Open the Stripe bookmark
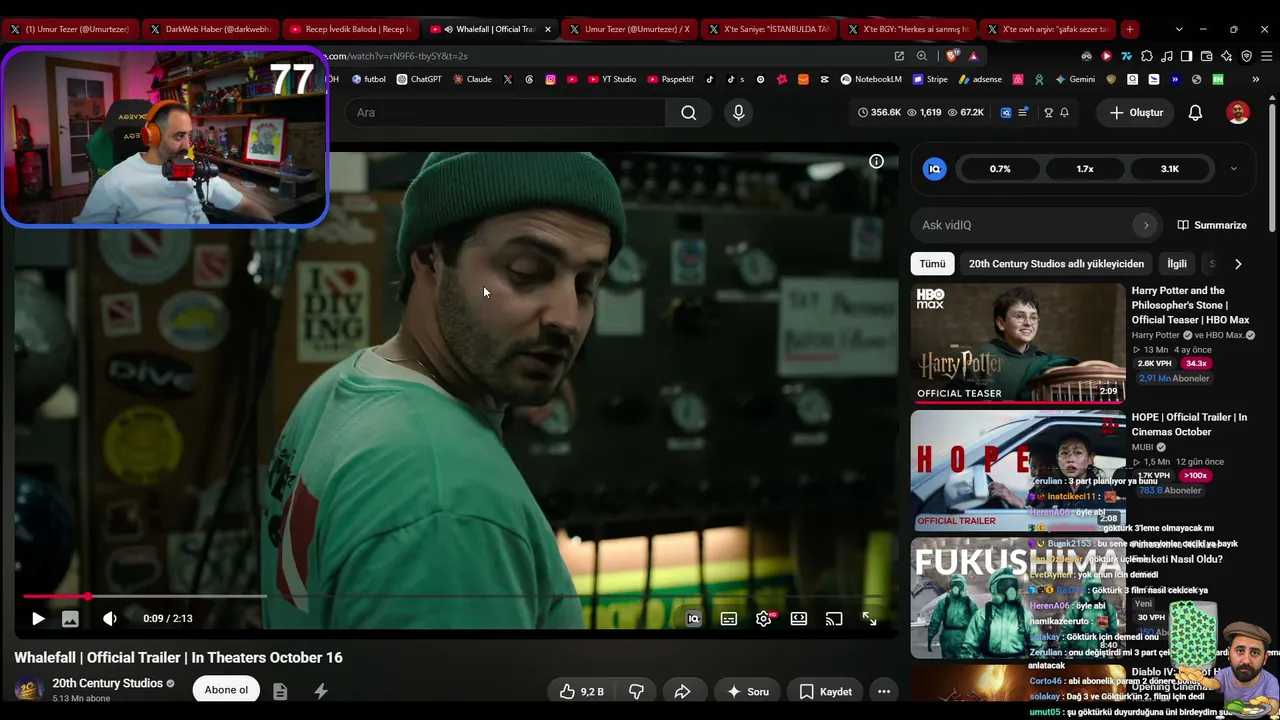The width and height of the screenshot is (1280, 720). (x=930, y=79)
